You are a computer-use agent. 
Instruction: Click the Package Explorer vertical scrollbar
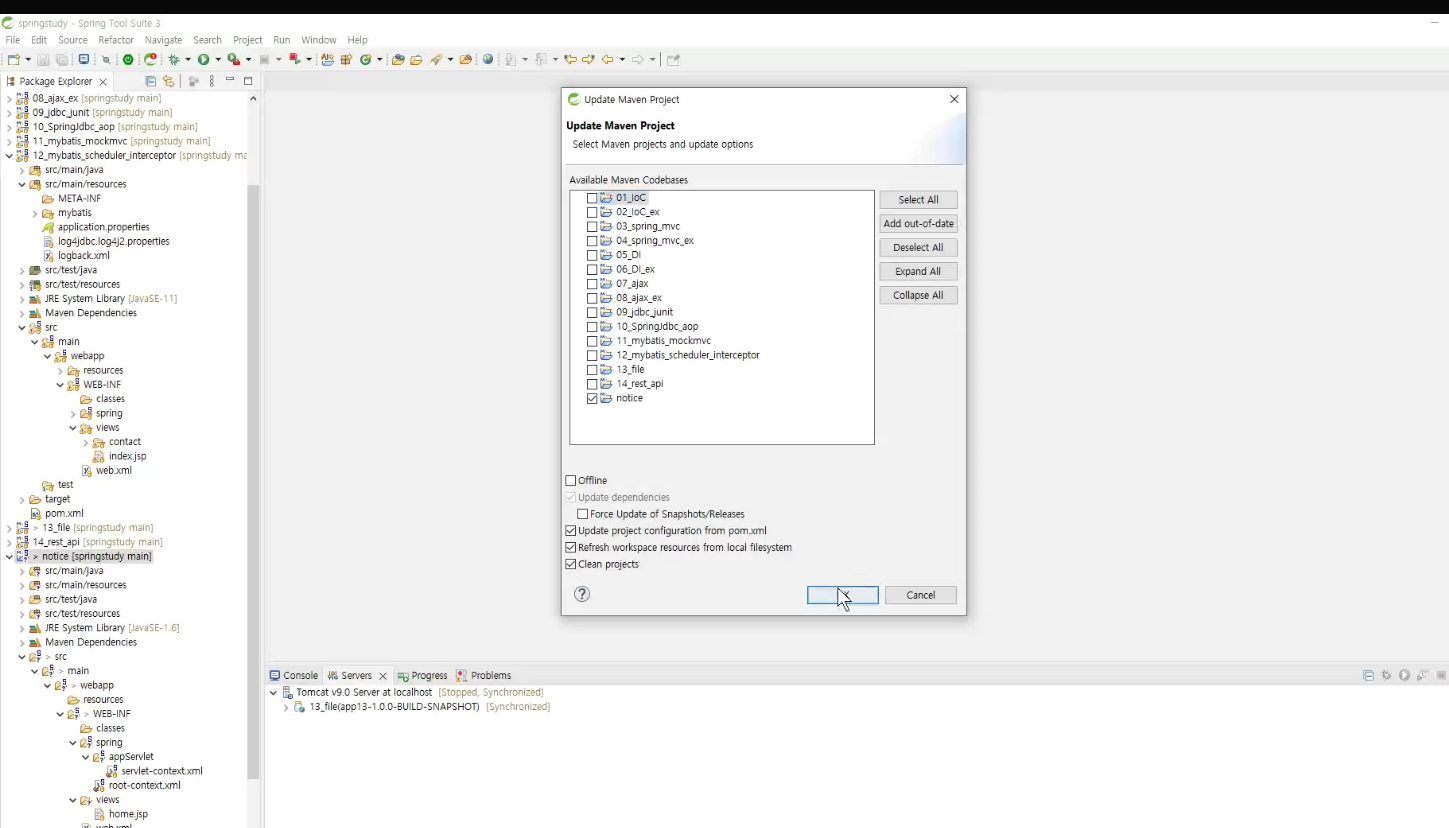coord(254,480)
